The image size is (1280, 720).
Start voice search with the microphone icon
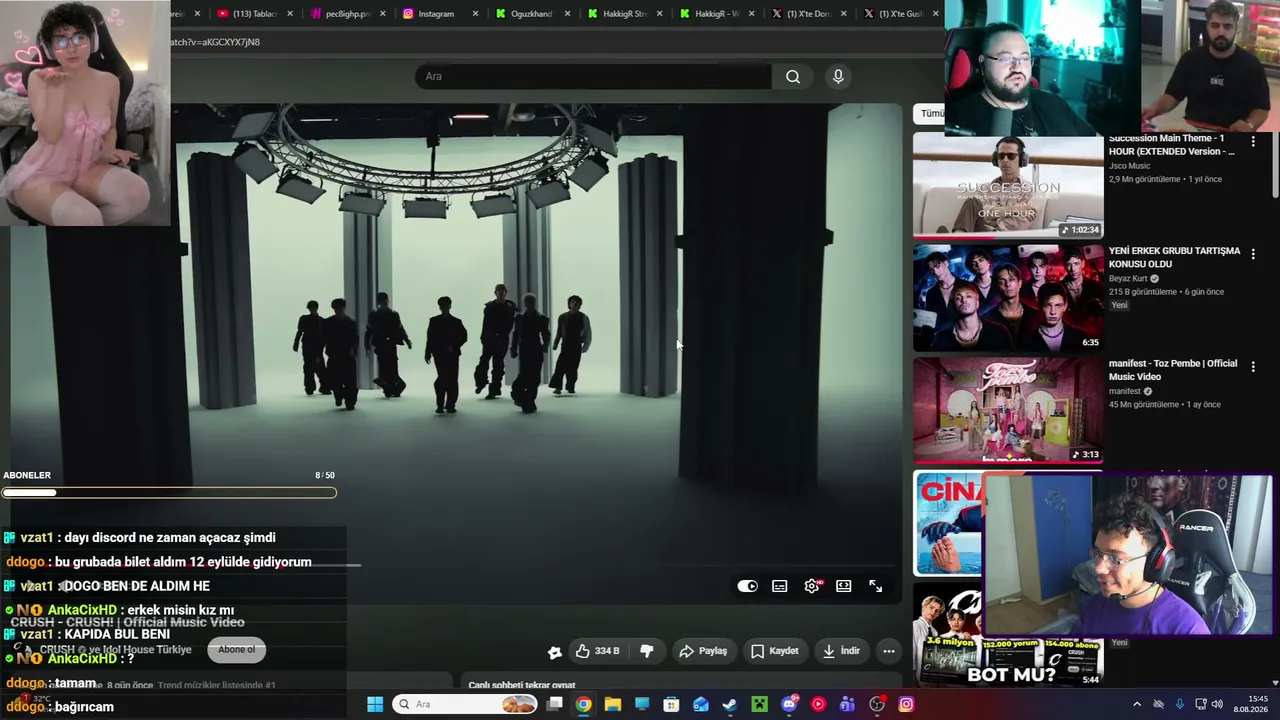838,77
